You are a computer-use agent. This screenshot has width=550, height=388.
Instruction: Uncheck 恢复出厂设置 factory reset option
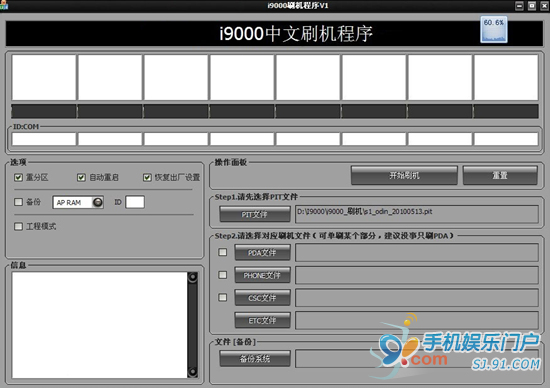pyautogui.click(x=147, y=178)
